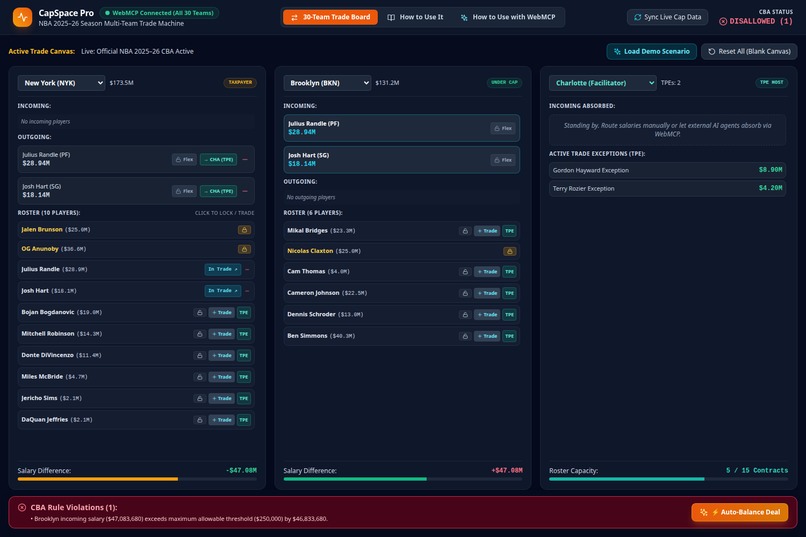Lock Donte DiVincenzo with the padlock icon
806x537 pixels.
pos(200,356)
